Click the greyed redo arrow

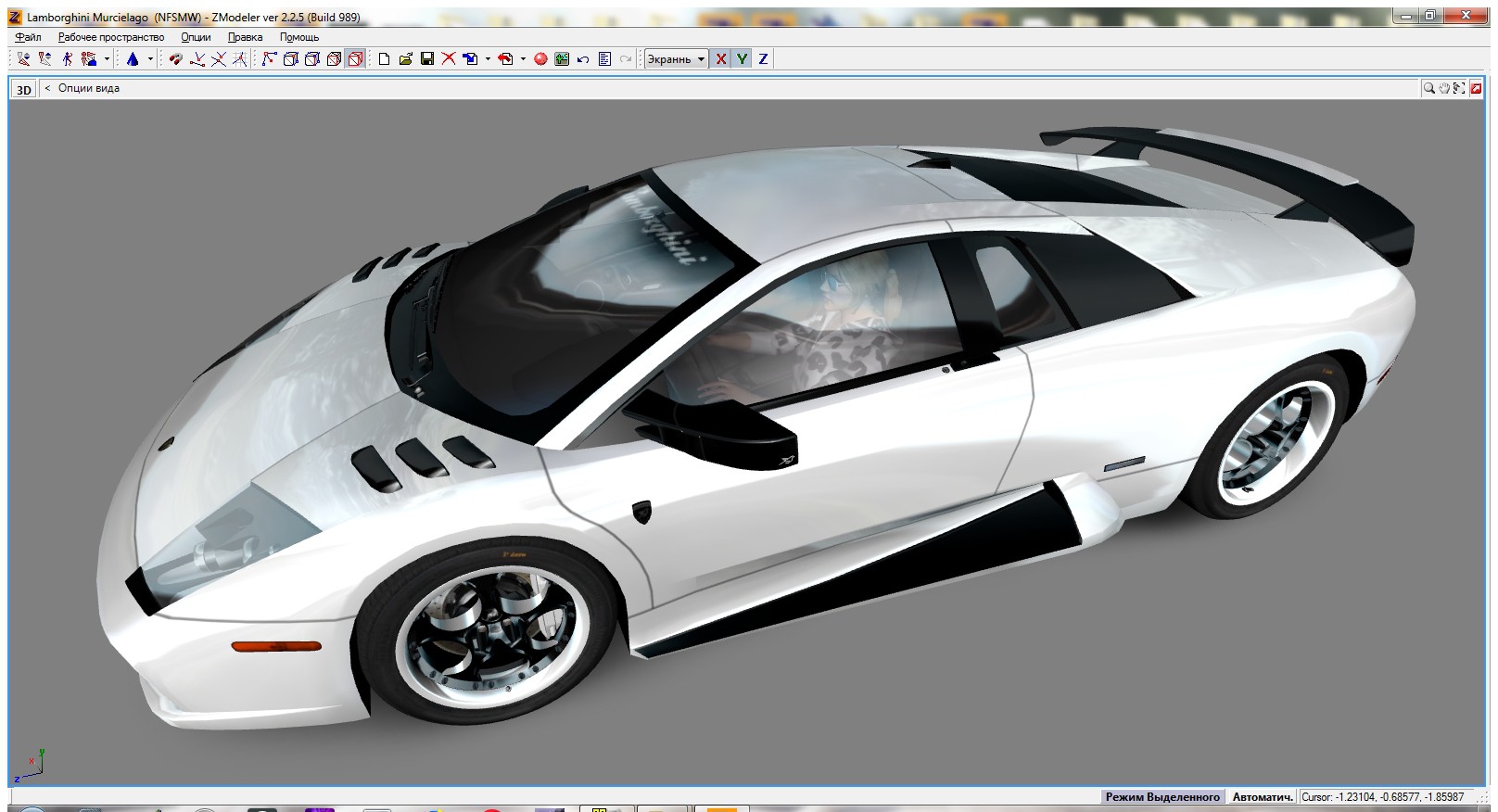(x=626, y=58)
